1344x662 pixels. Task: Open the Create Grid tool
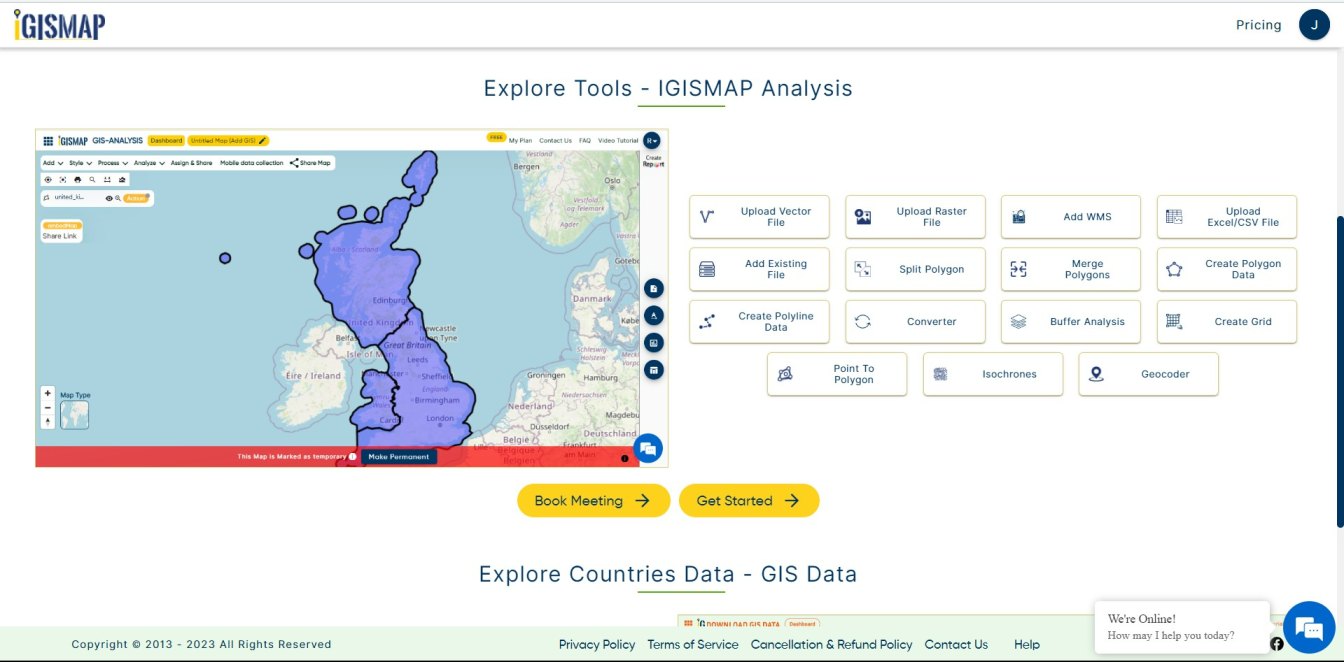(x=1226, y=322)
